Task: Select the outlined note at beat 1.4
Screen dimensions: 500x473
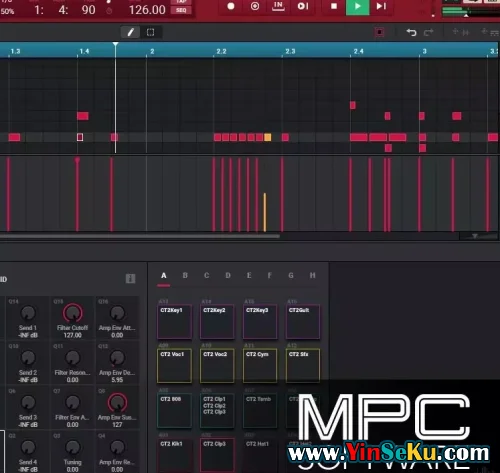Action: pyautogui.click(x=80, y=137)
